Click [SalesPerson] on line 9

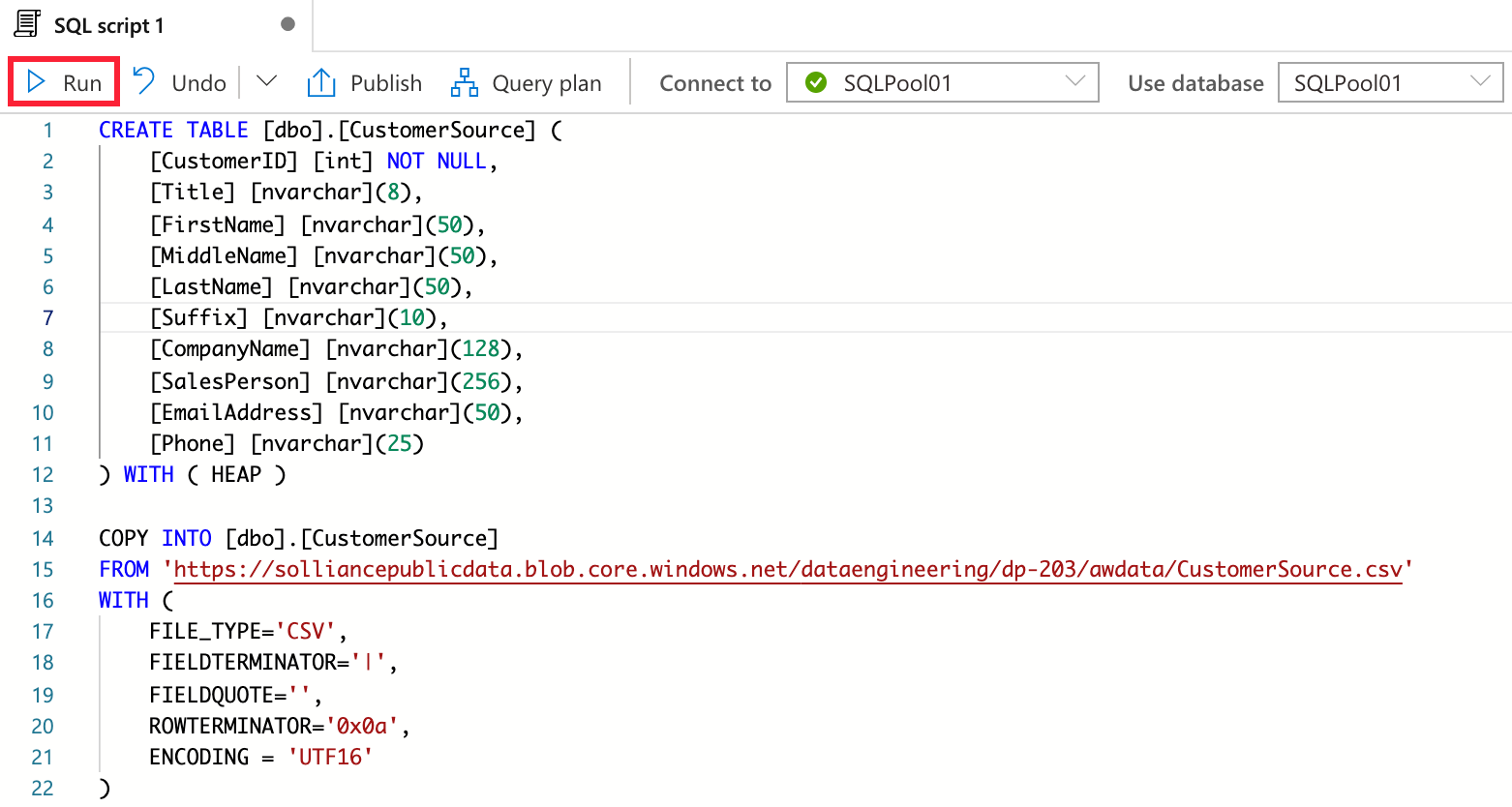(x=229, y=381)
